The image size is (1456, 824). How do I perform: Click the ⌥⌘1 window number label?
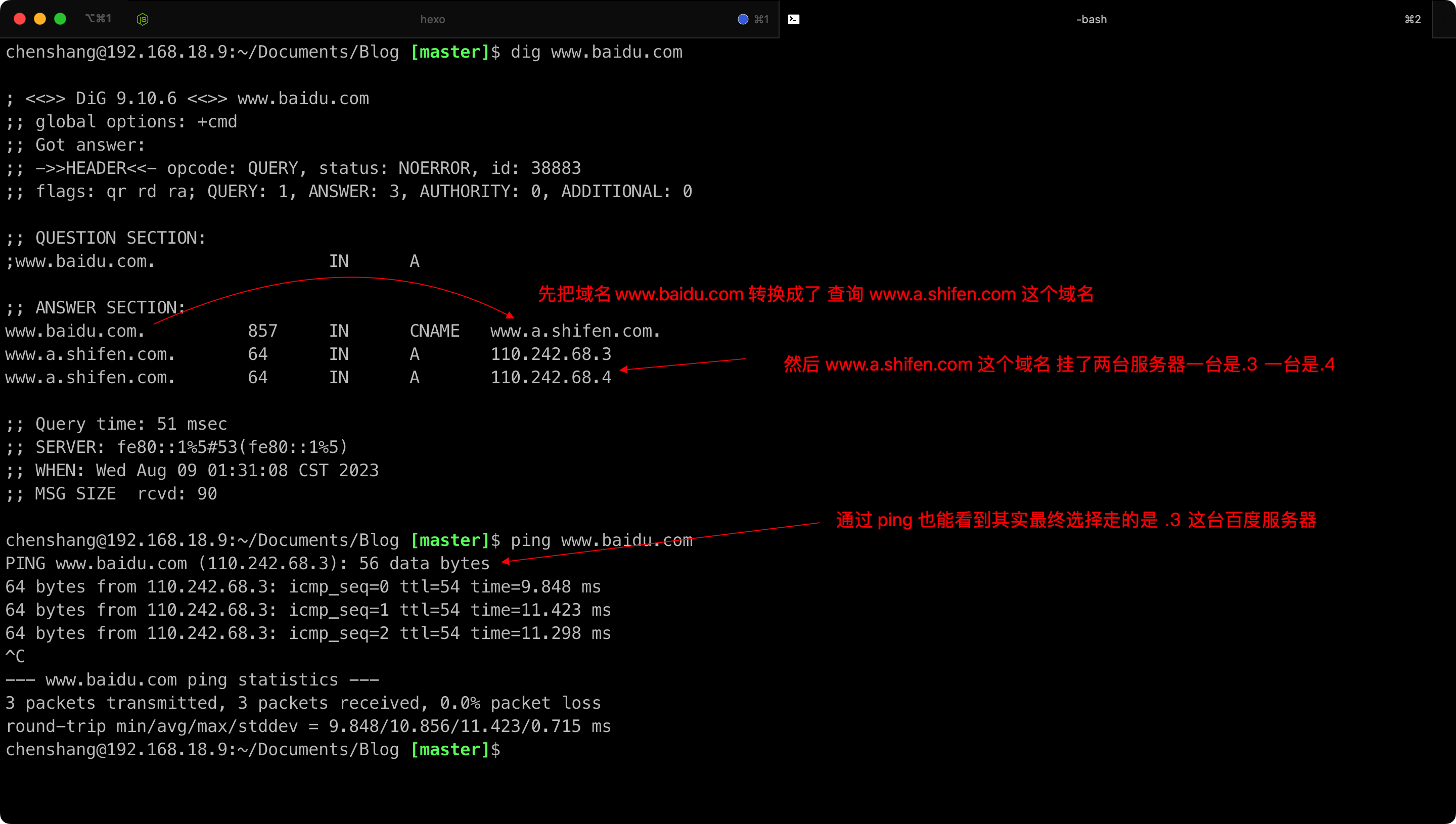[x=99, y=19]
